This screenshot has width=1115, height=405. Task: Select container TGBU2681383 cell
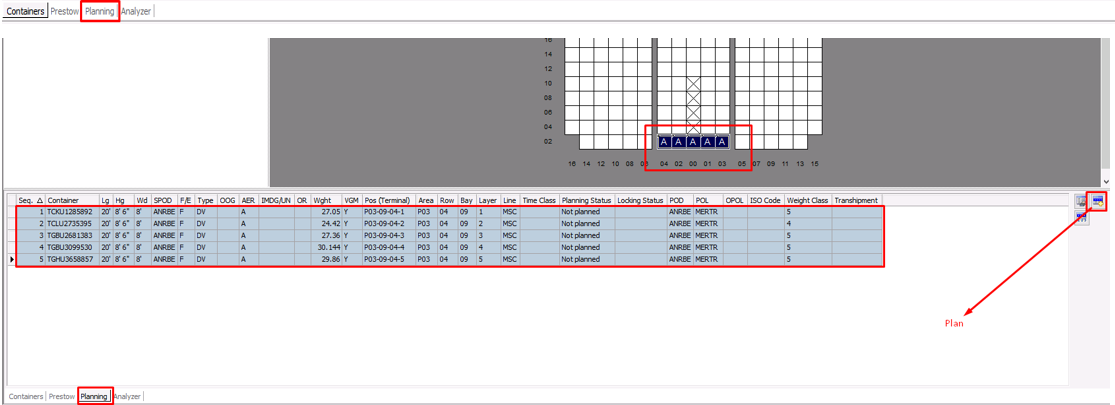pos(72,235)
